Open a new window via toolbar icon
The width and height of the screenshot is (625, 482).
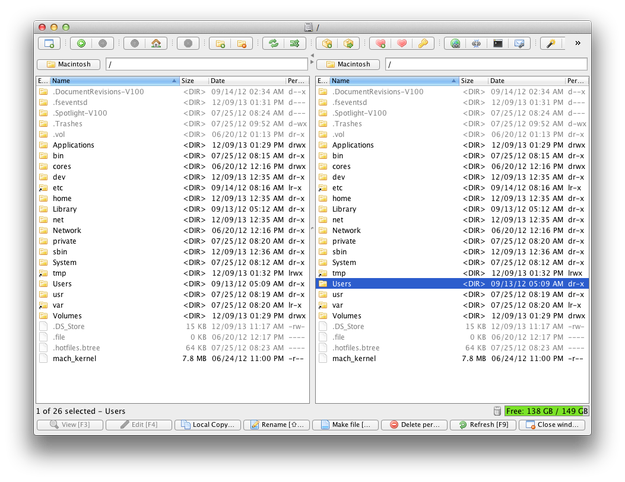tap(49, 43)
